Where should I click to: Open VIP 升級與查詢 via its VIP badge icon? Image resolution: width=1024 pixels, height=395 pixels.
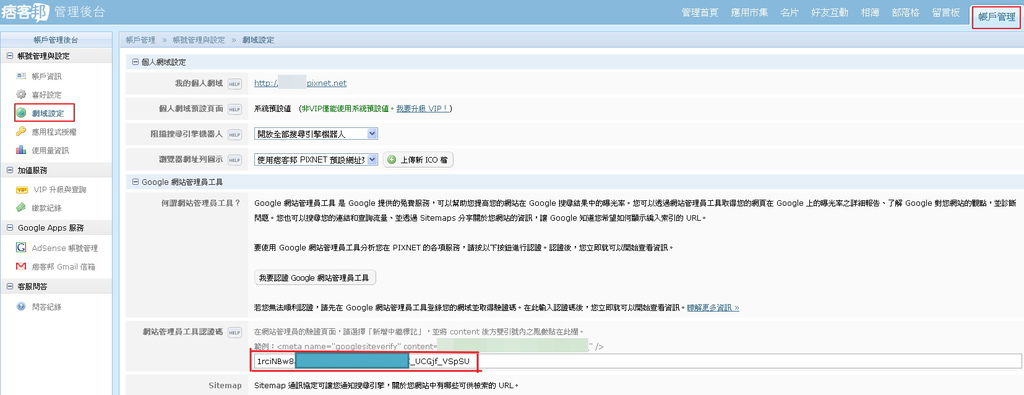coord(21,189)
